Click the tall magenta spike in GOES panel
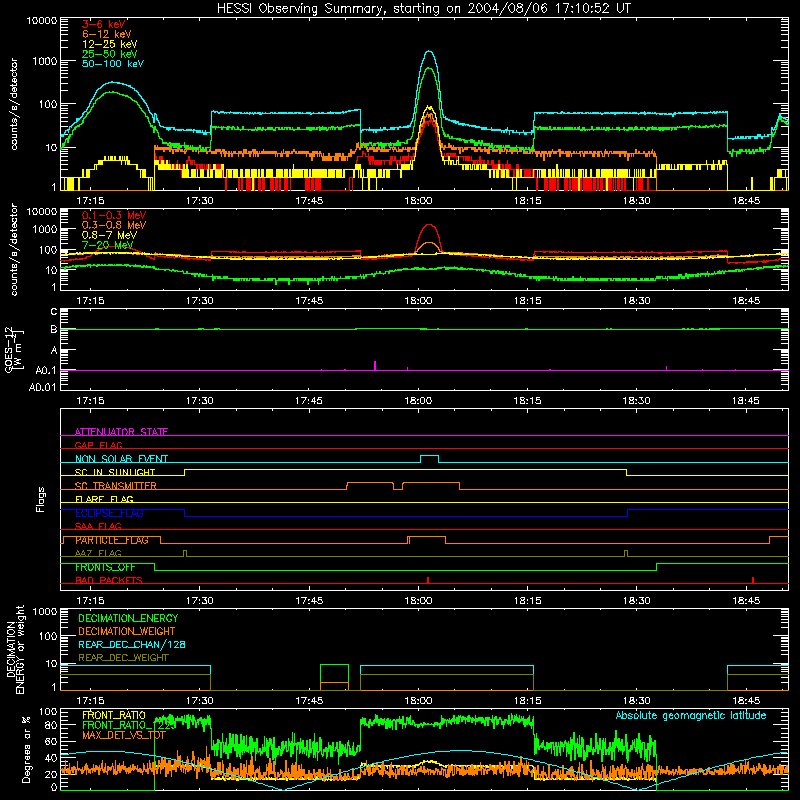800x800 pixels. click(375, 365)
